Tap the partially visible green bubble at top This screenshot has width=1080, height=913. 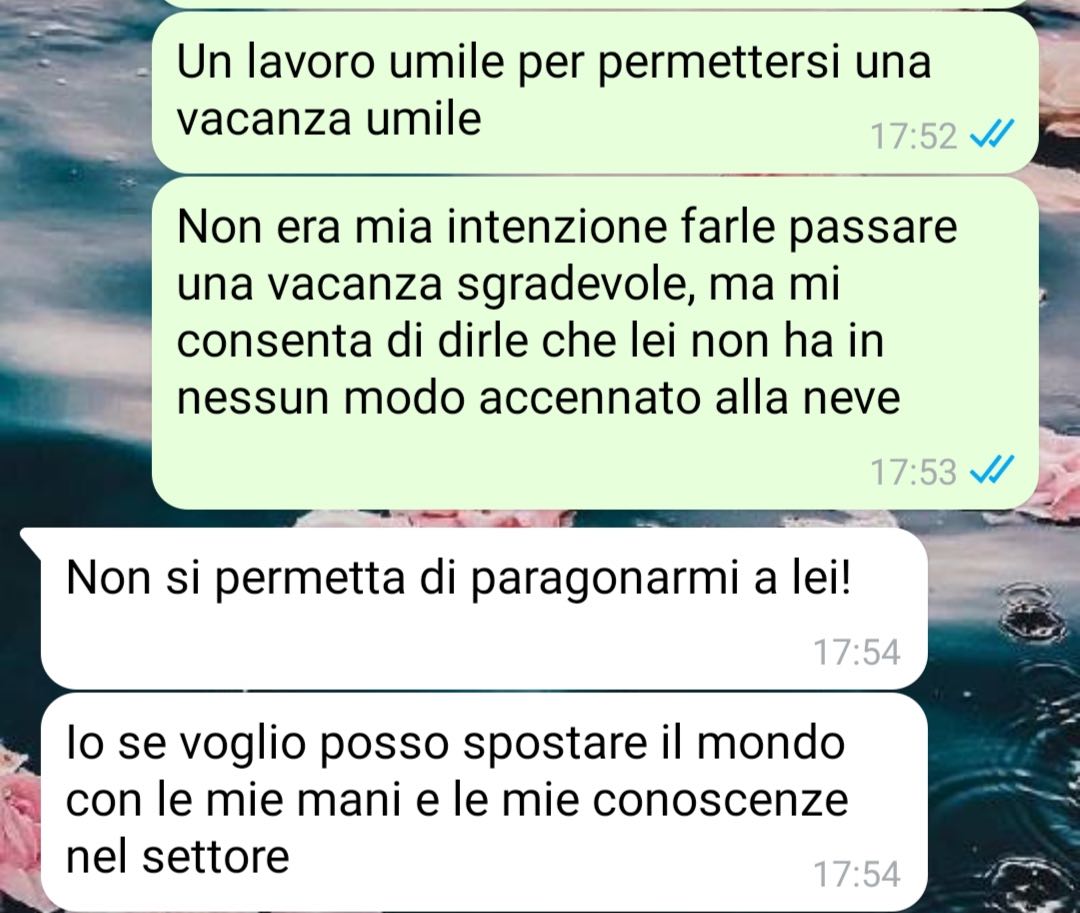coord(595,3)
